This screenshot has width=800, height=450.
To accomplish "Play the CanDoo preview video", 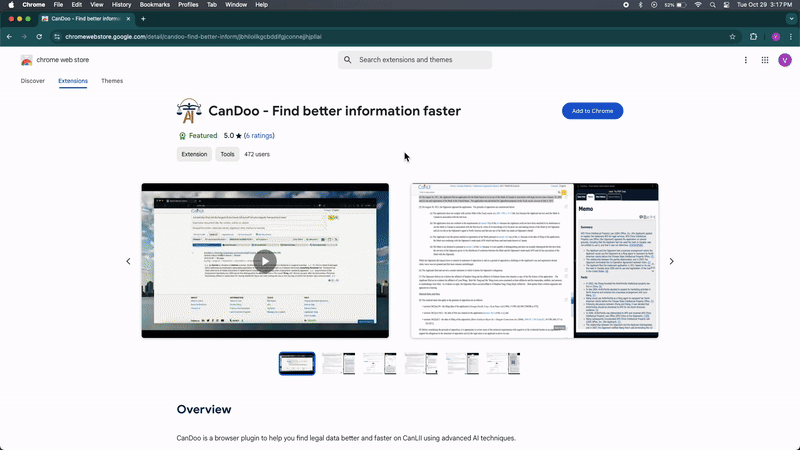I will click(x=265, y=261).
